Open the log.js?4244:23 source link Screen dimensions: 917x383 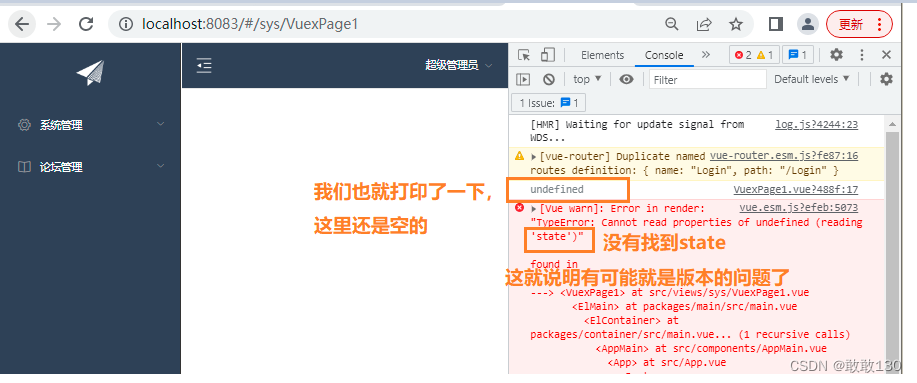click(x=816, y=125)
